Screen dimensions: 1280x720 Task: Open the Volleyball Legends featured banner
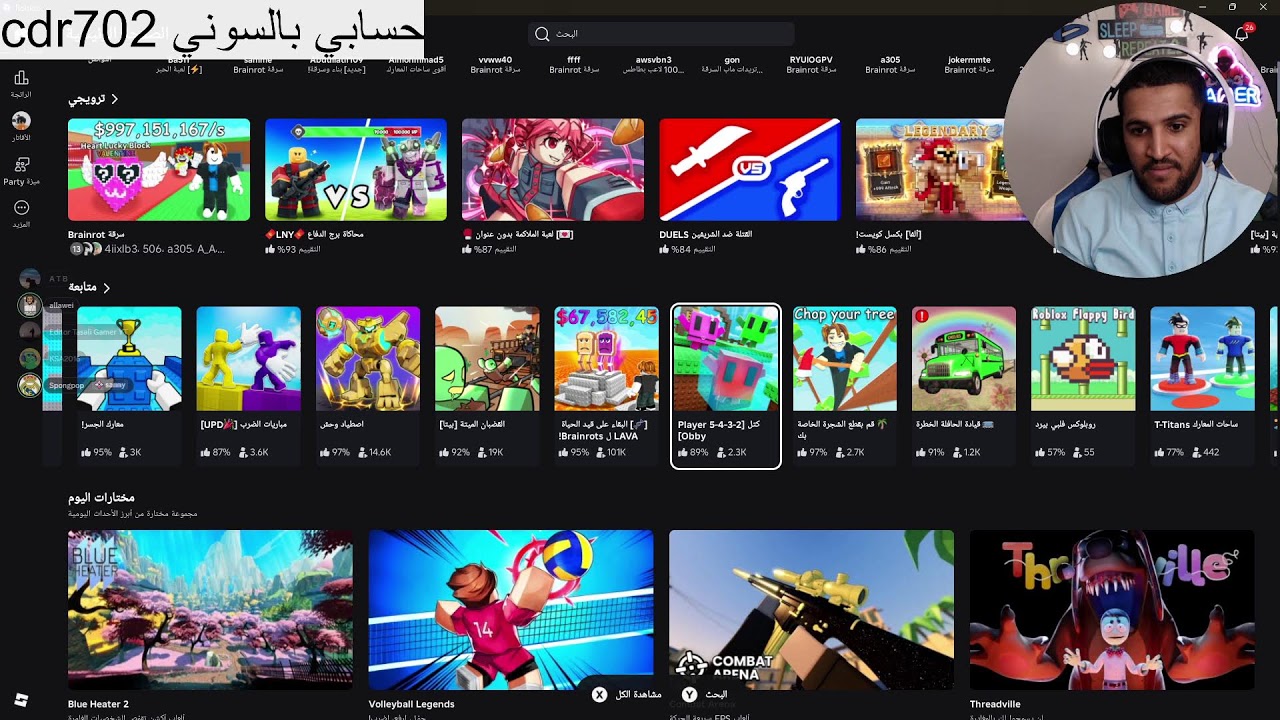[x=511, y=610]
